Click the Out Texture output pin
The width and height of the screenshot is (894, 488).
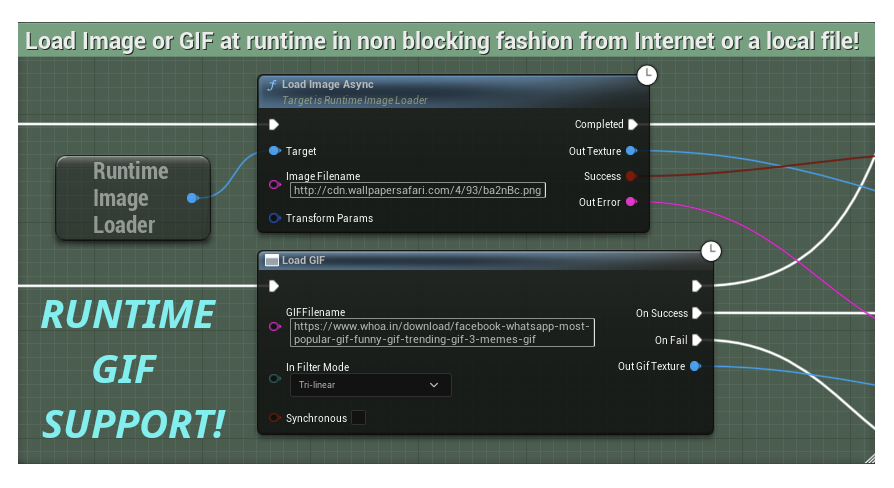pyautogui.click(x=631, y=151)
